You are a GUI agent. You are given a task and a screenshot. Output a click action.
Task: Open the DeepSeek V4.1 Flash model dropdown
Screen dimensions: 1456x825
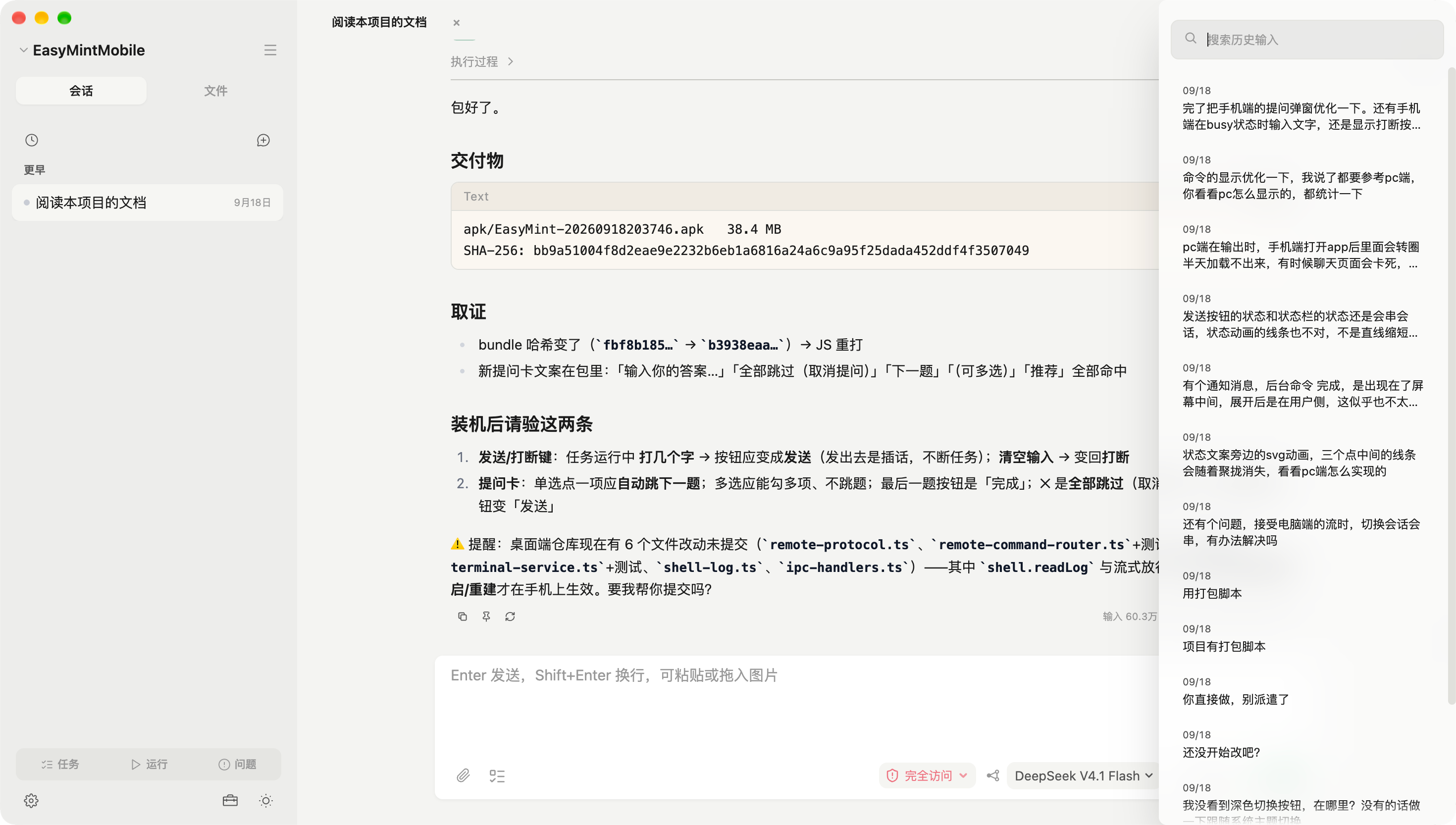pyautogui.click(x=1083, y=775)
